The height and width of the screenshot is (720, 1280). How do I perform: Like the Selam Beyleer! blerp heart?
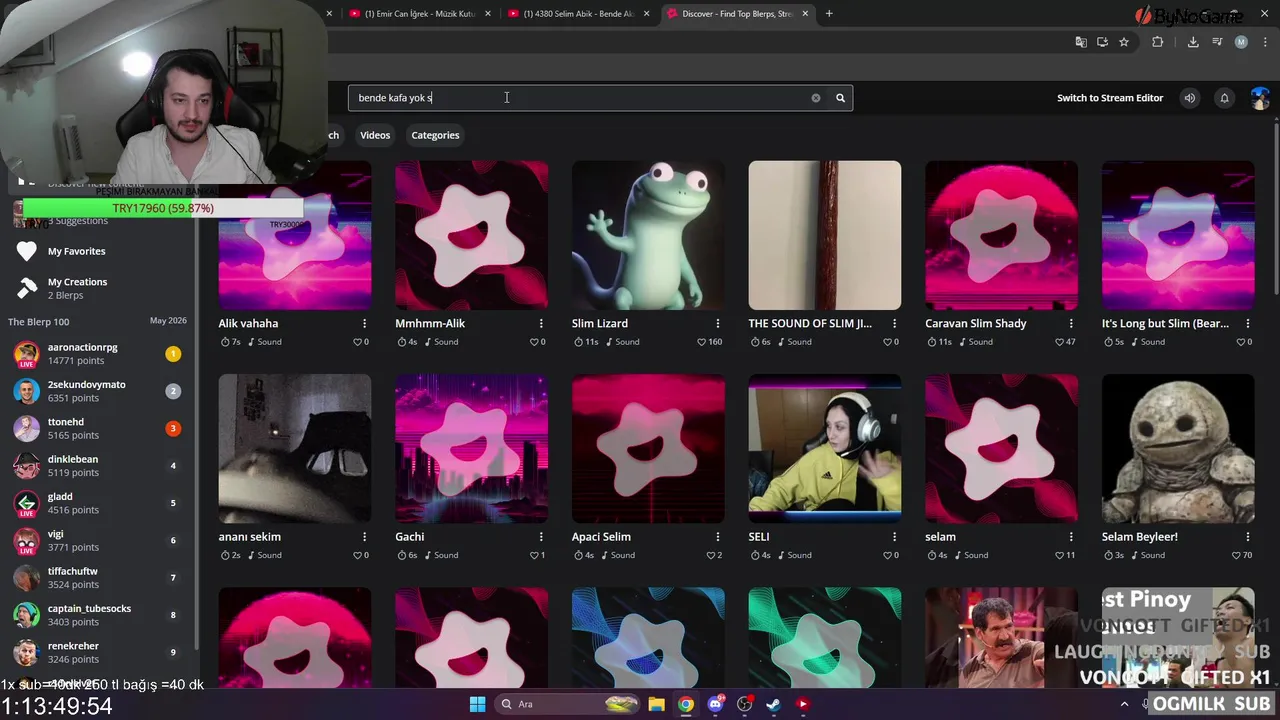pyautogui.click(x=1234, y=555)
